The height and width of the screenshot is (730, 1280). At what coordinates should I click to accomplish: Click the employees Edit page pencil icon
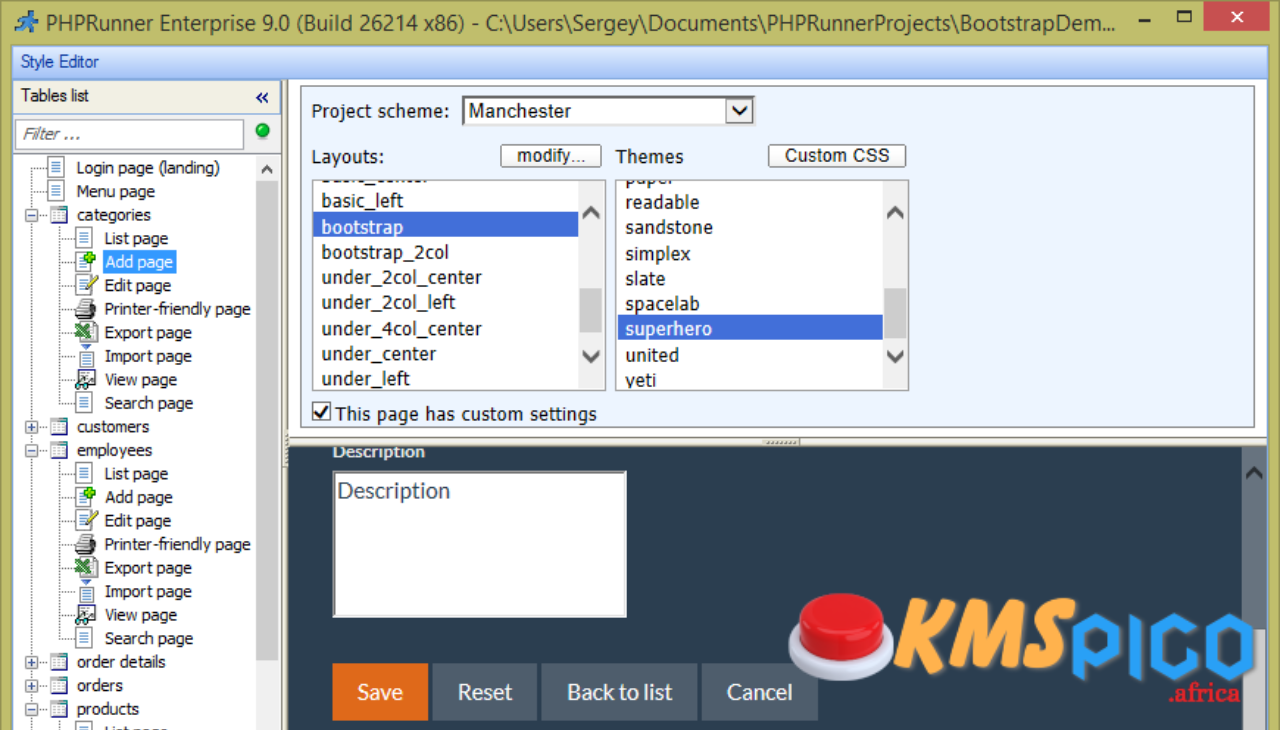[86, 520]
